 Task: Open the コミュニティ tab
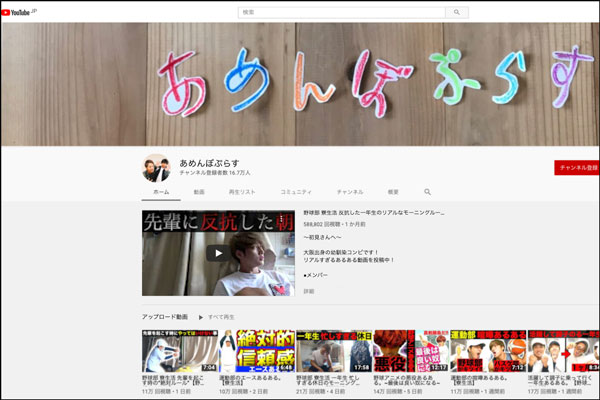(x=295, y=191)
